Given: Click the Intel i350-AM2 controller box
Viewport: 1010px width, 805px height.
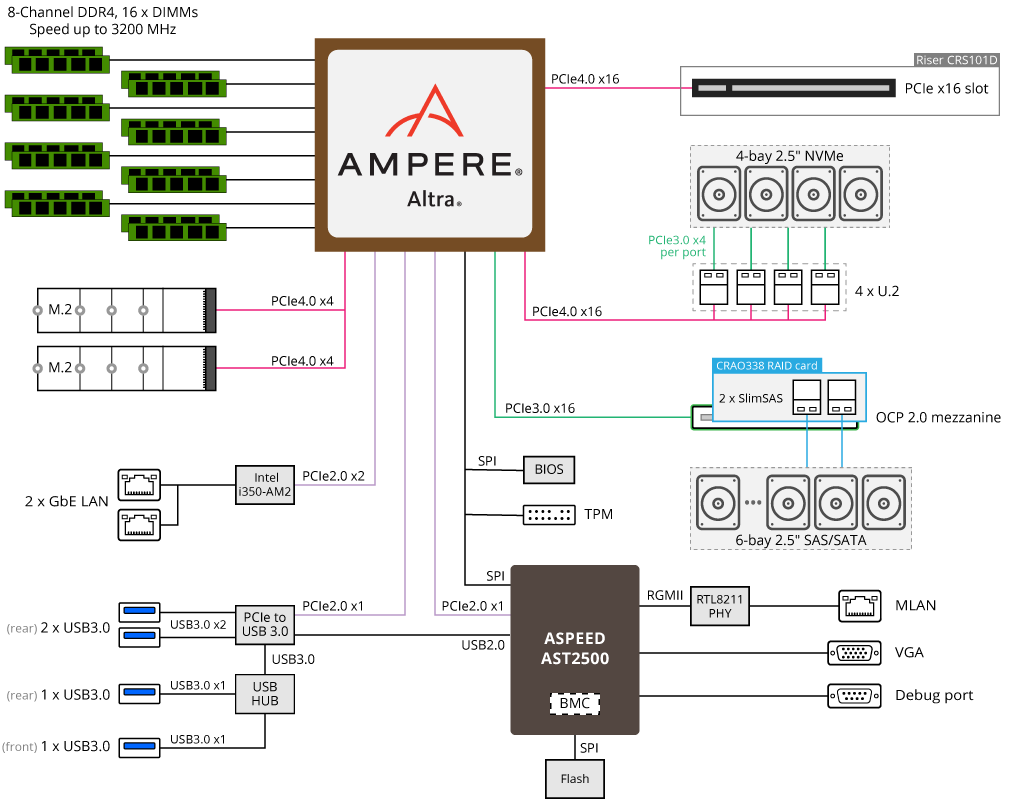Looking at the screenshot, I should (264, 484).
